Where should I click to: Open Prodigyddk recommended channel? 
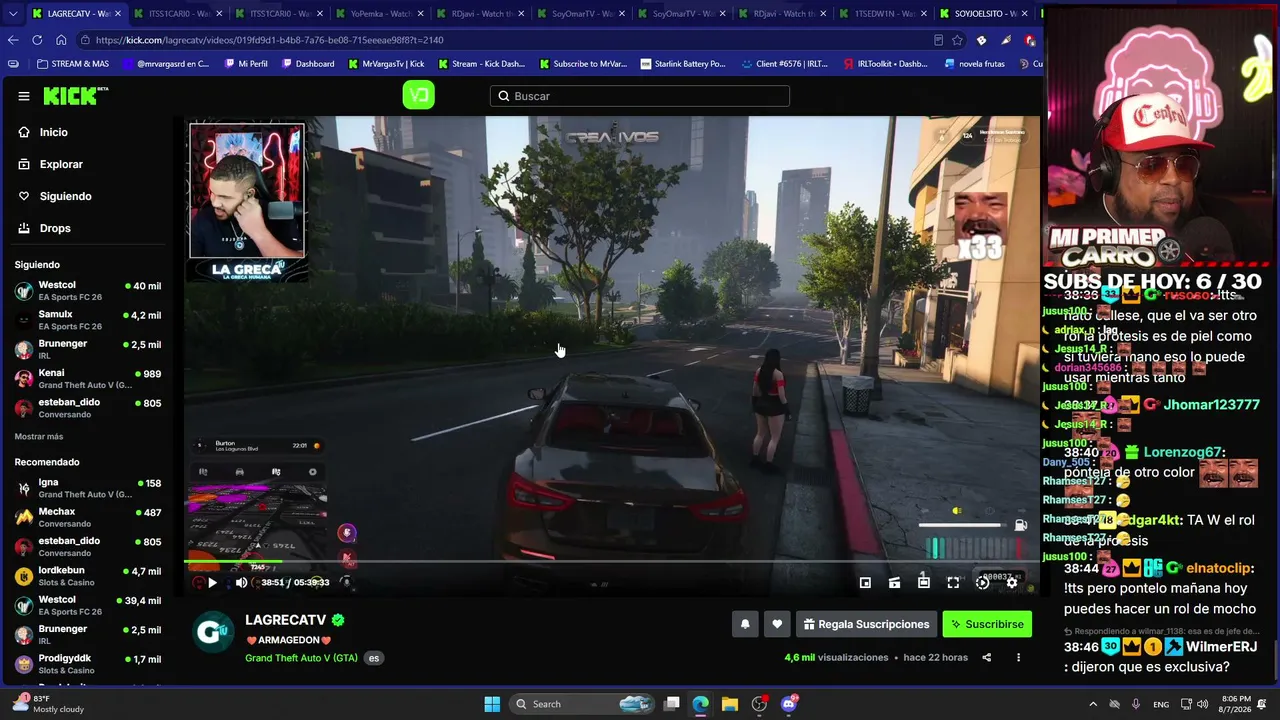point(88,664)
